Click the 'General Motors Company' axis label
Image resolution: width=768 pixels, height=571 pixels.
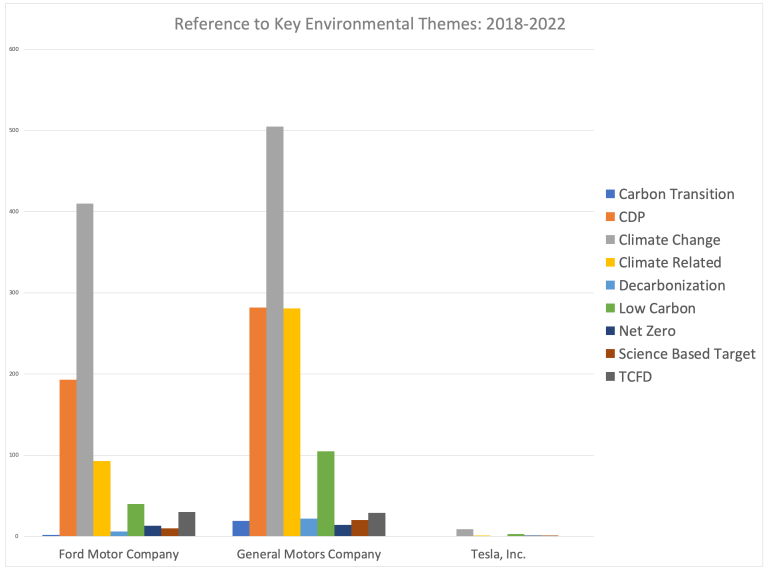click(309, 554)
